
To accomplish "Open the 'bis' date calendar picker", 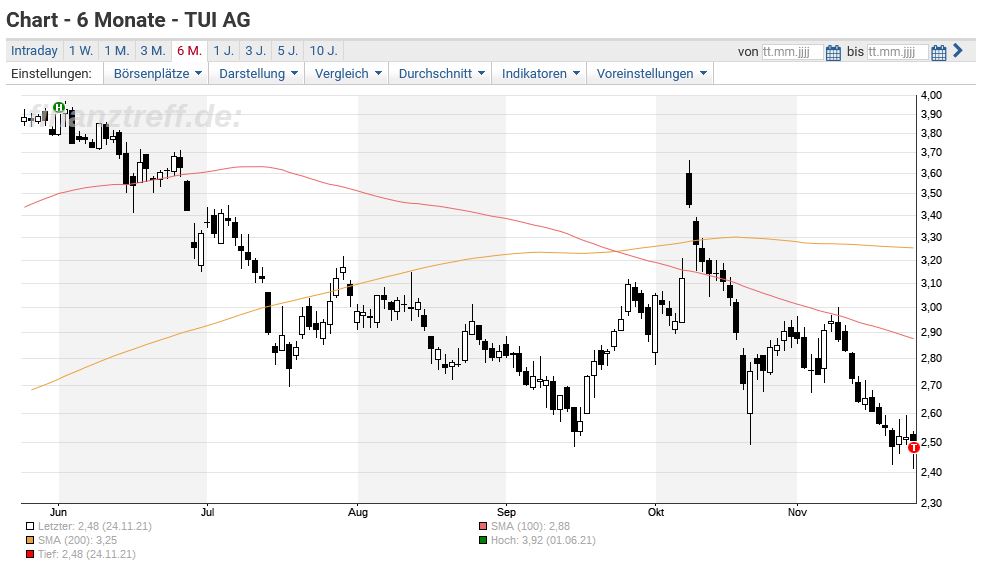I will point(938,52).
